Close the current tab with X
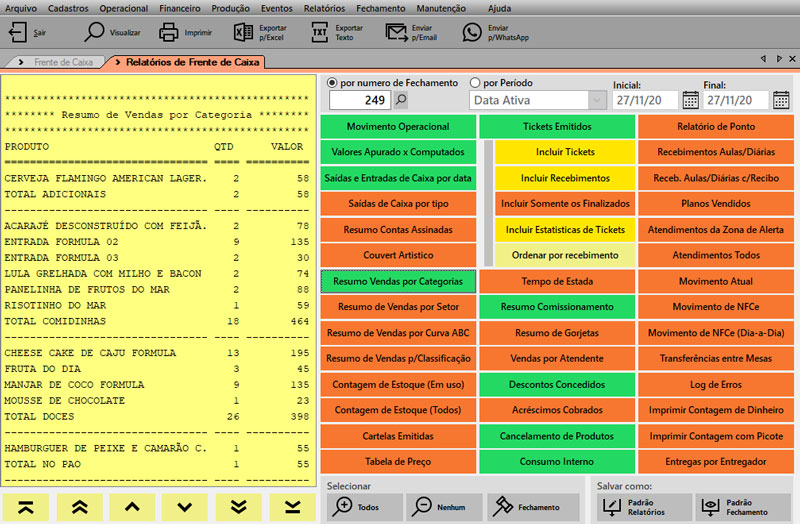Image resolution: width=800 pixels, height=524 pixels. click(792, 59)
